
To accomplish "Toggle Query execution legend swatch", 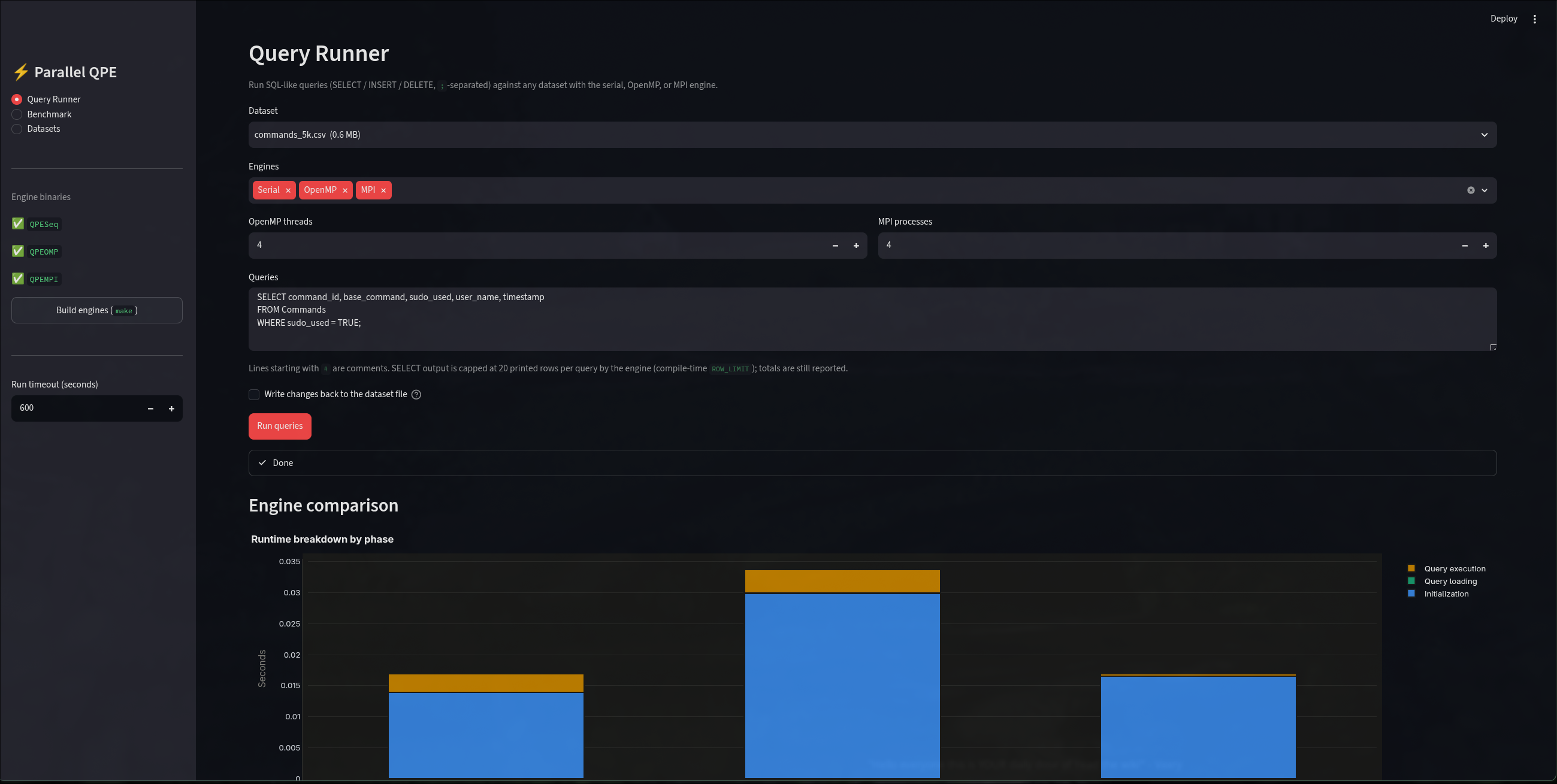I will [1411, 568].
